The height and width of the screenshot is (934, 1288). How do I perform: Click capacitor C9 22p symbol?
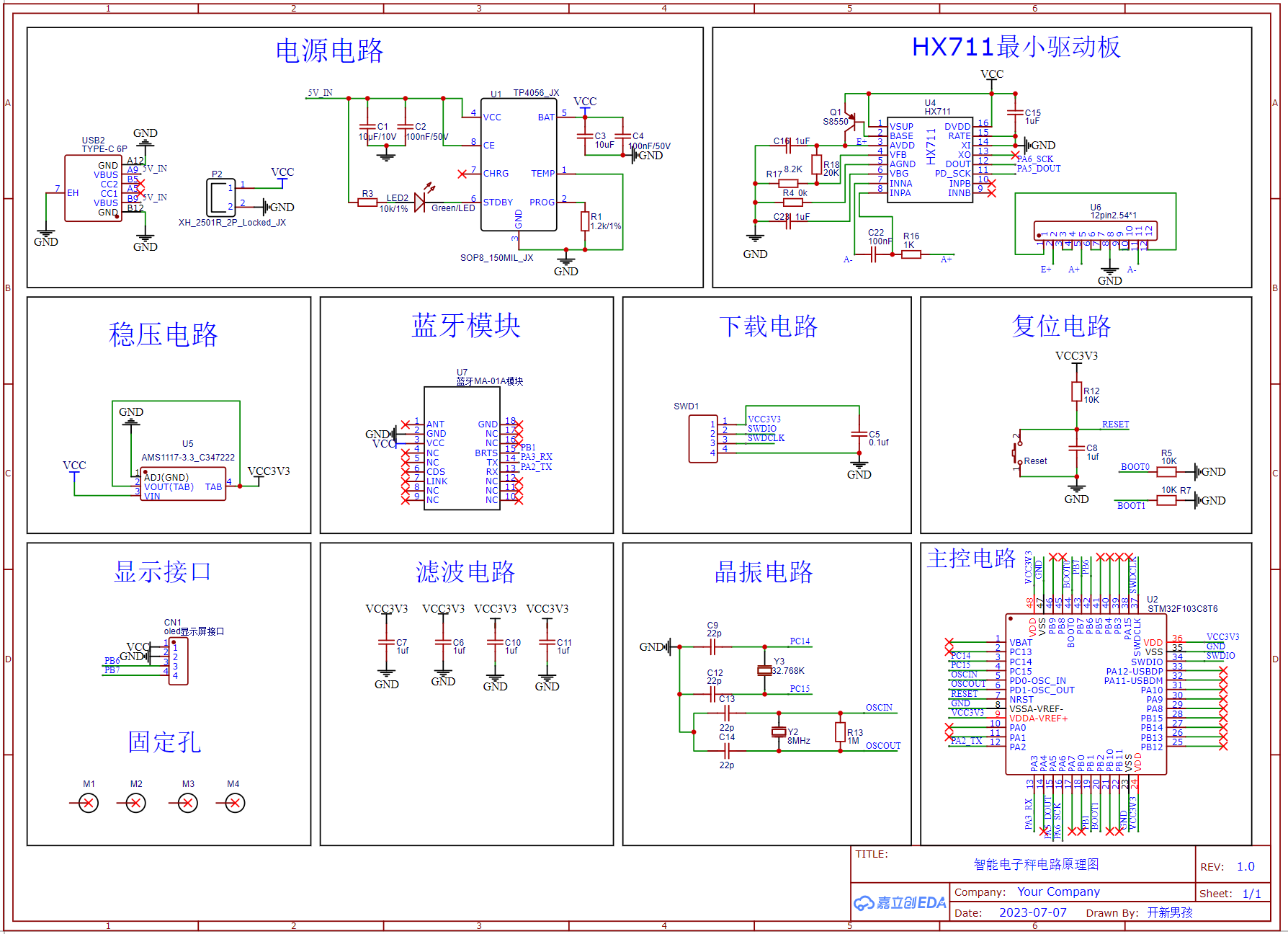[712, 647]
